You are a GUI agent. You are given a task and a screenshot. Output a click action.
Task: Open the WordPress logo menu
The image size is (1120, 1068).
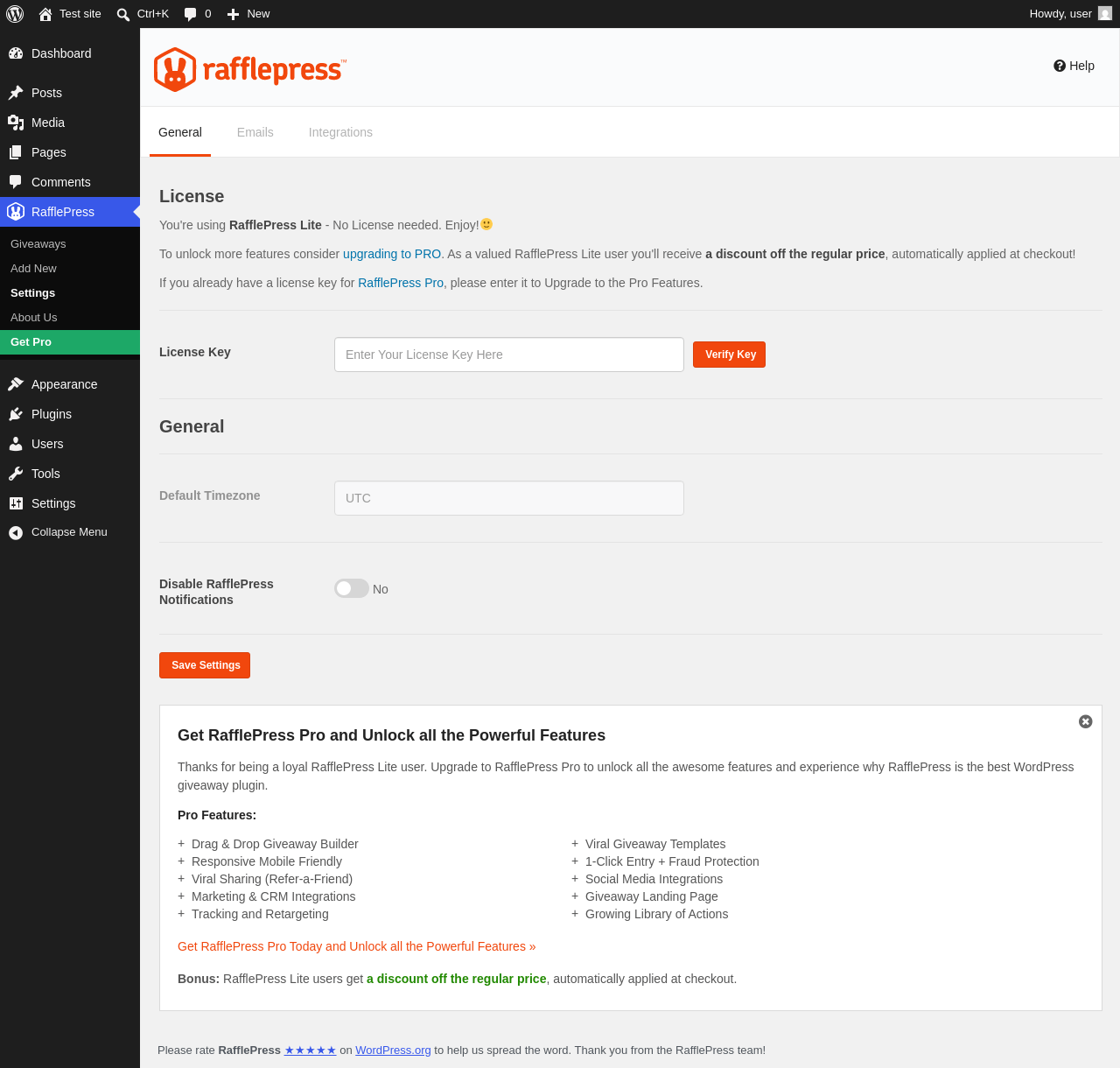click(15, 14)
